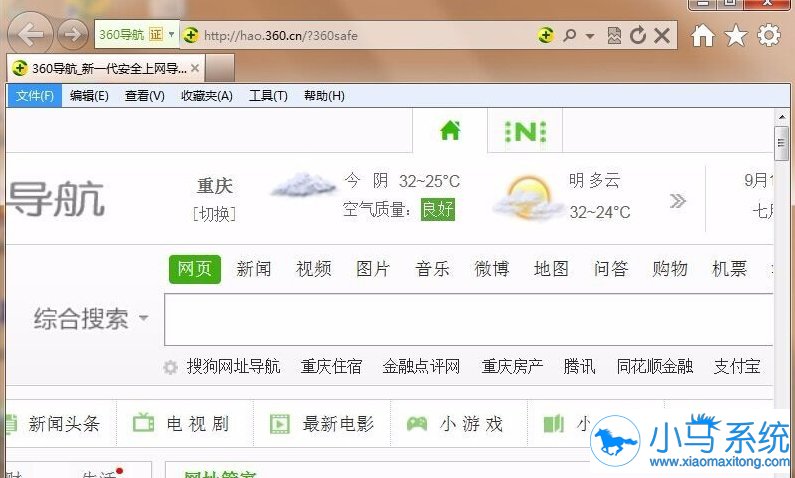
Task: Open the 重庆住宿 link
Action: pyautogui.click(x=331, y=366)
